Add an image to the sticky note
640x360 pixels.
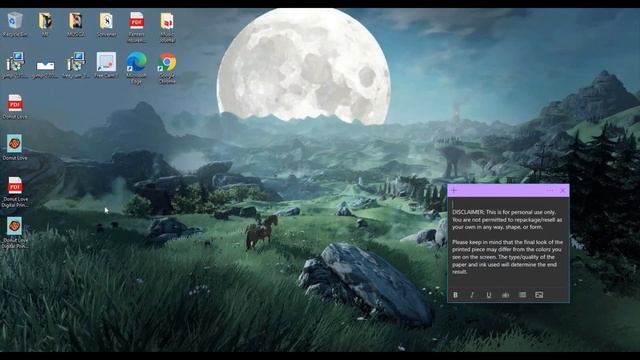539,295
